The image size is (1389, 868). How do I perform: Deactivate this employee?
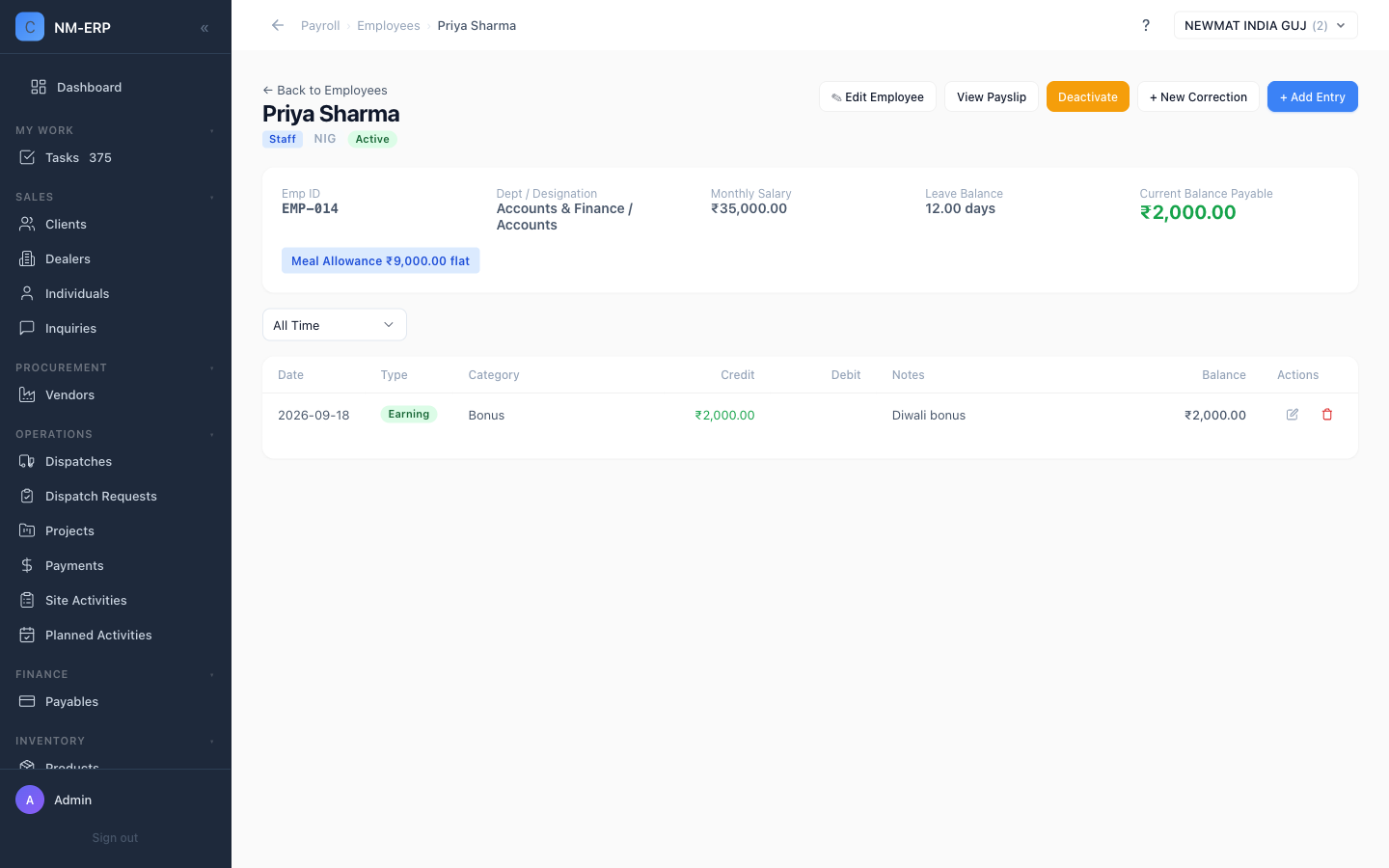coord(1088,96)
